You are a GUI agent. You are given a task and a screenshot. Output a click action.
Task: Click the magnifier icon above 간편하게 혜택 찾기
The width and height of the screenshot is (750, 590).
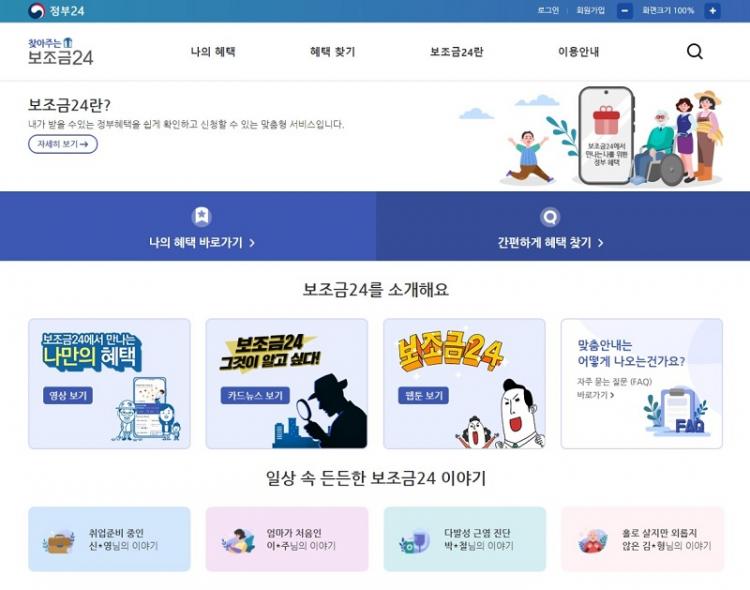click(550, 217)
